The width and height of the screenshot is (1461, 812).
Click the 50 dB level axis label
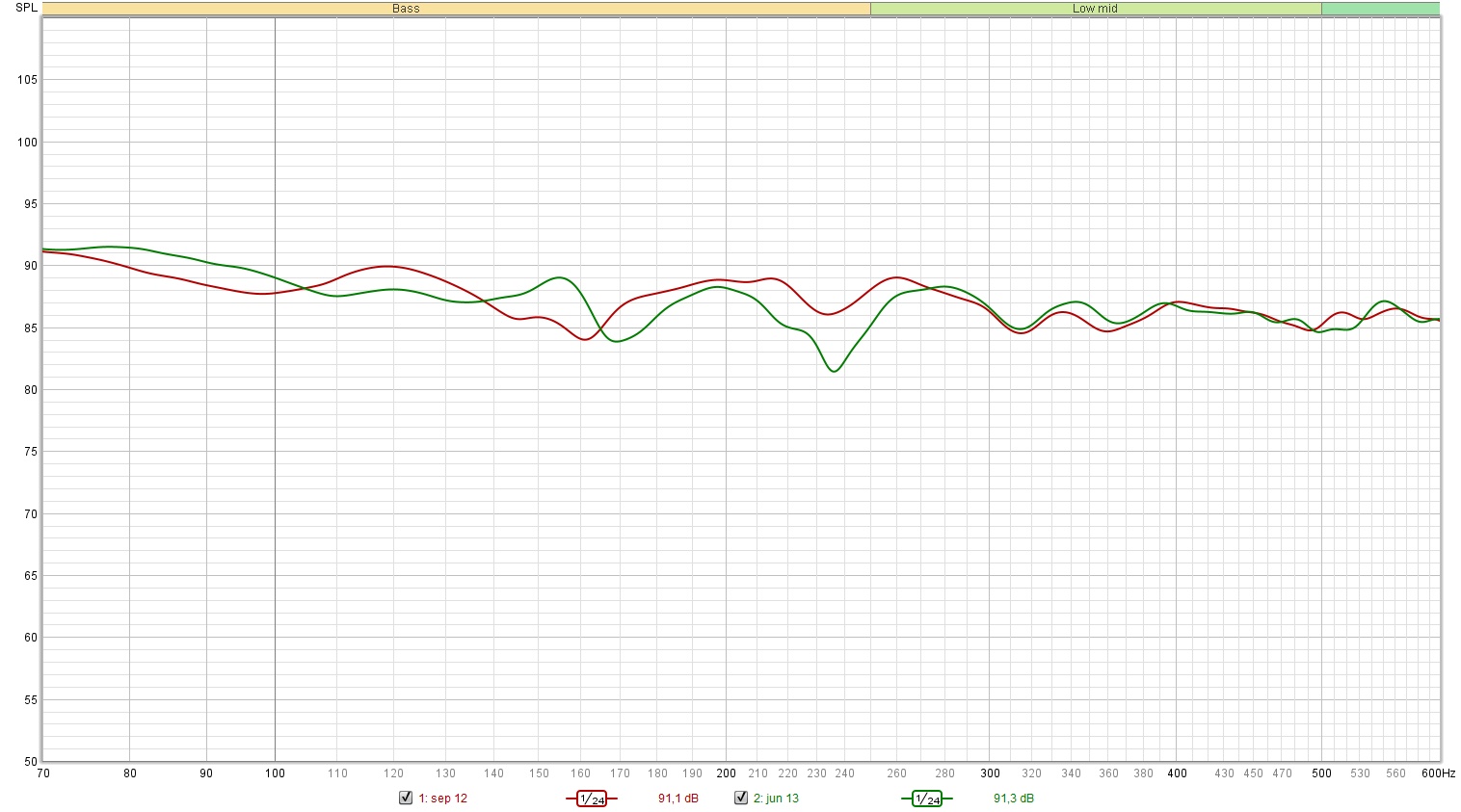pyautogui.click(x=31, y=762)
